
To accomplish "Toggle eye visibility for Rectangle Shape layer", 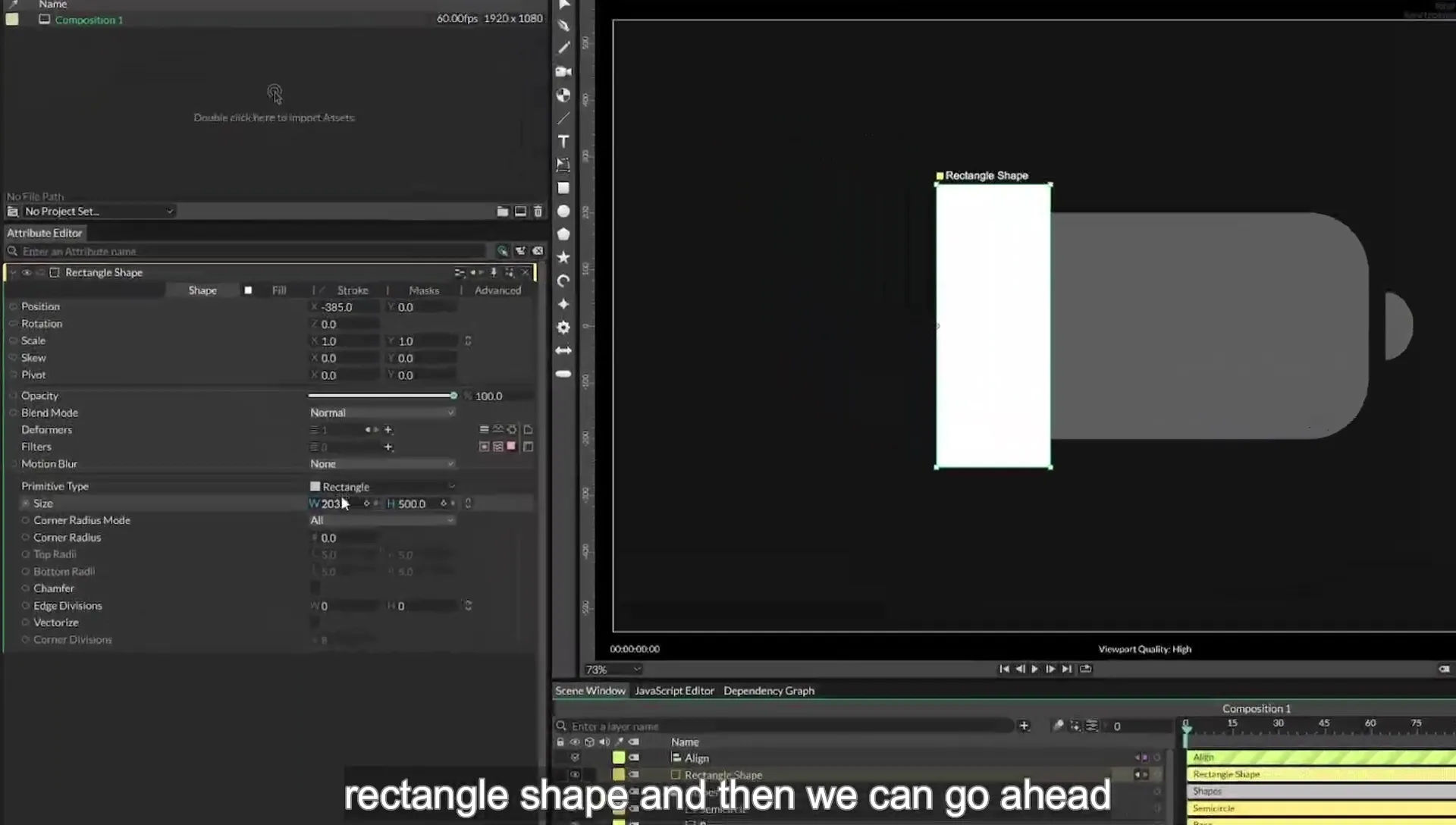I will tap(575, 775).
